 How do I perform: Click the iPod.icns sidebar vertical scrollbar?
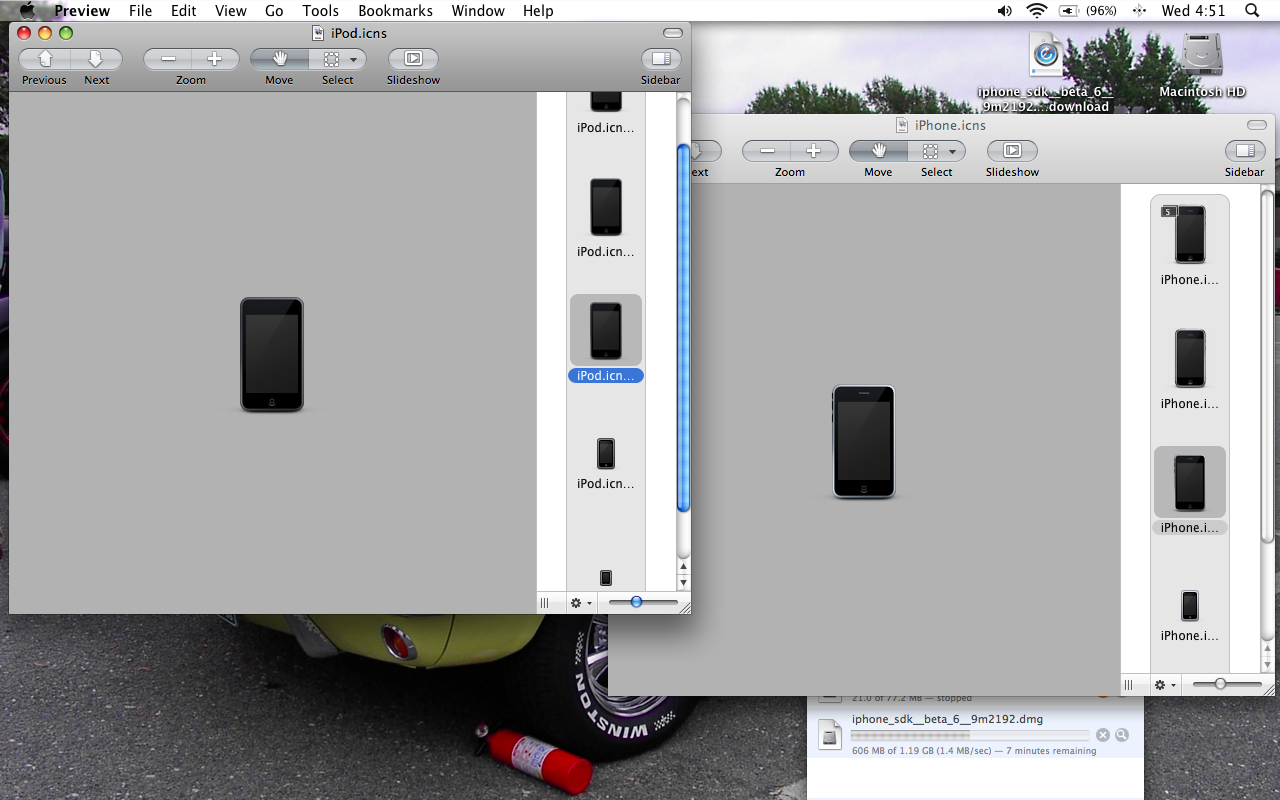[x=684, y=327]
